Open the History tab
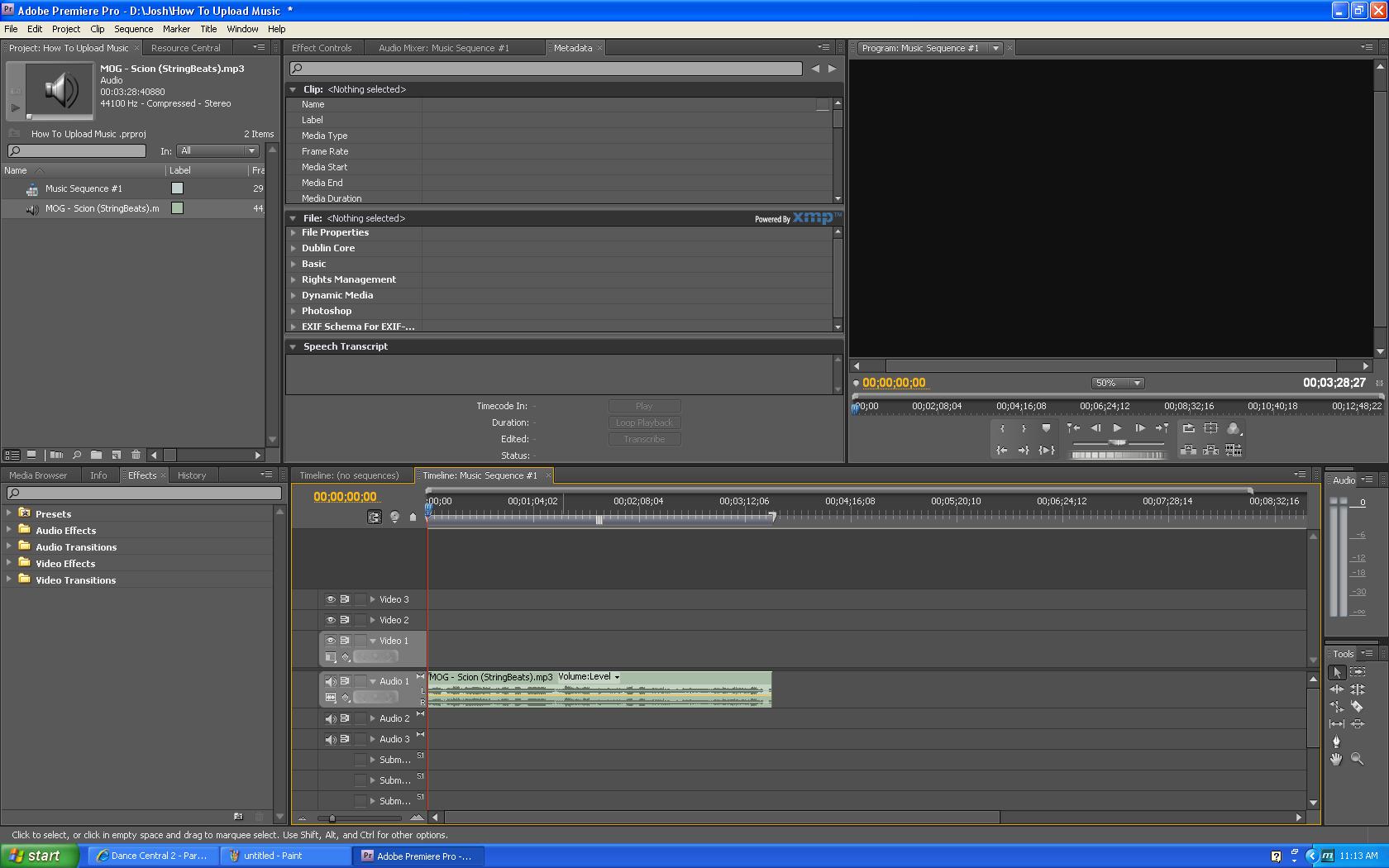This screenshot has width=1389, height=868. (192, 475)
